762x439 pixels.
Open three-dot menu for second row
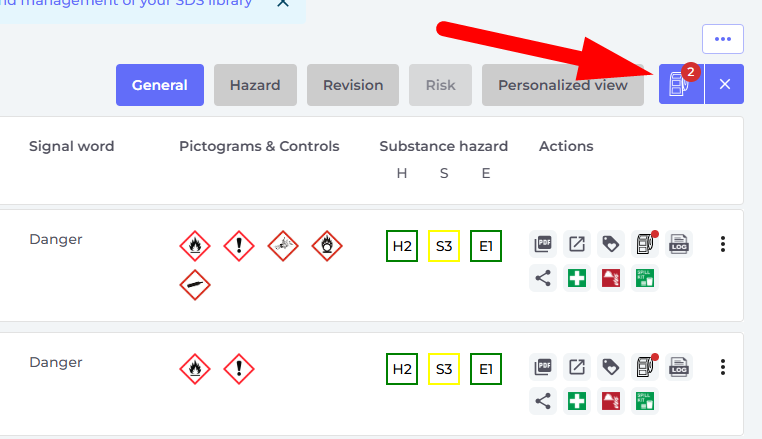tap(723, 367)
